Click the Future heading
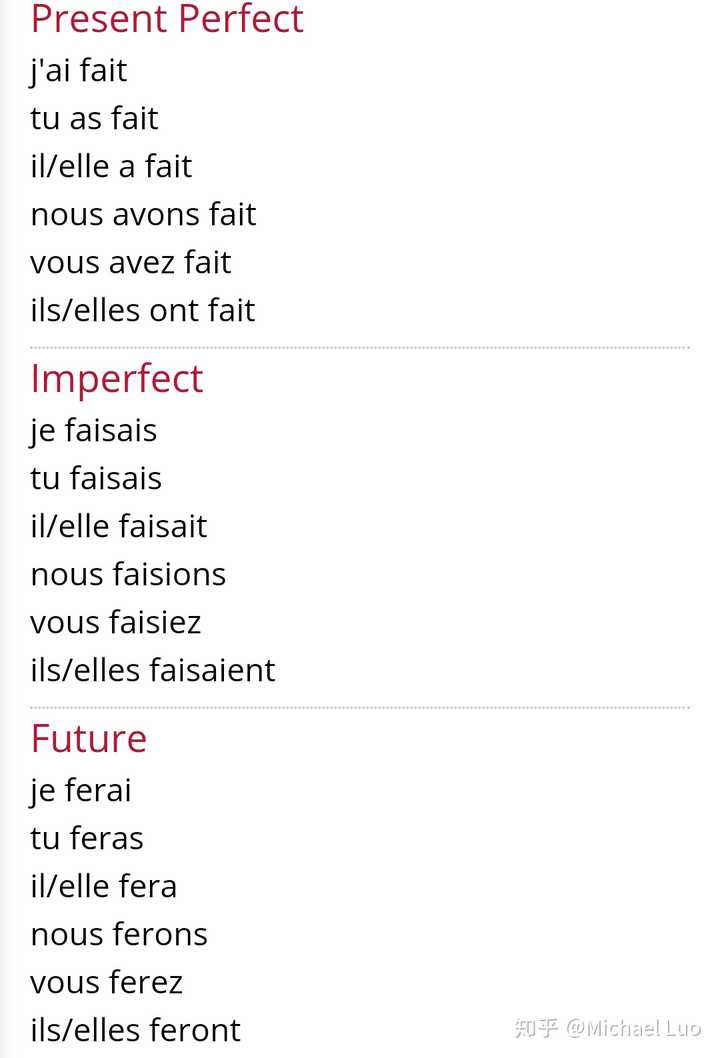The width and height of the screenshot is (720, 1058). pos(88,739)
